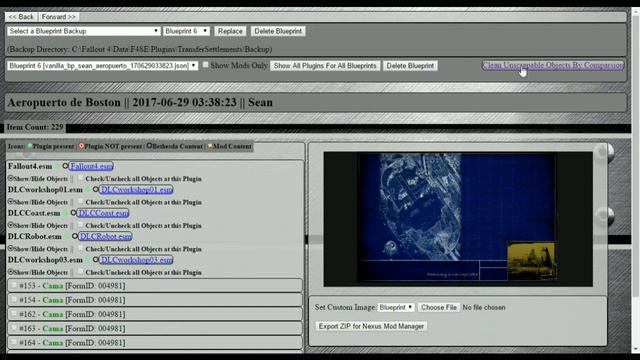Open the blue DLCworkshop01.esm link
The image size is (640, 360).
pyautogui.click(x=136, y=189)
